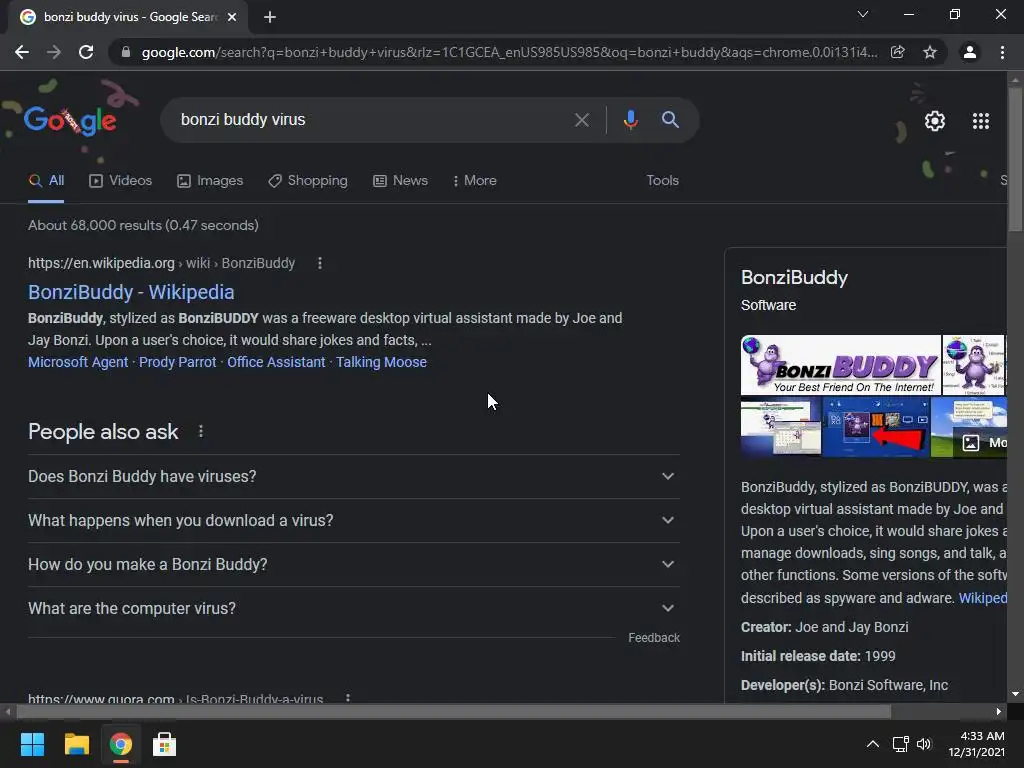Image resolution: width=1024 pixels, height=768 pixels.
Task: Open the Bonzi Buddy logo image
Action: point(840,364)
